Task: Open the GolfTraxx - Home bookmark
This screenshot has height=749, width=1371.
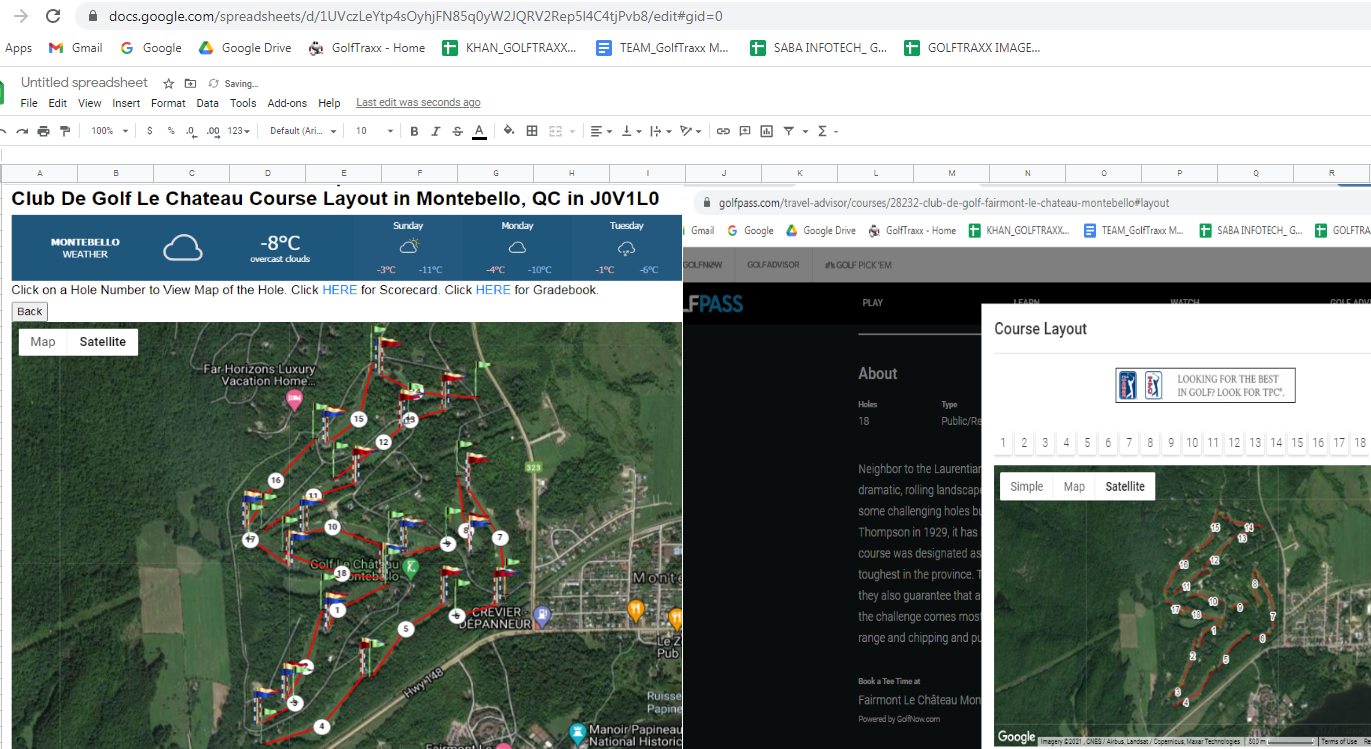Action: [x=367, y=48]
